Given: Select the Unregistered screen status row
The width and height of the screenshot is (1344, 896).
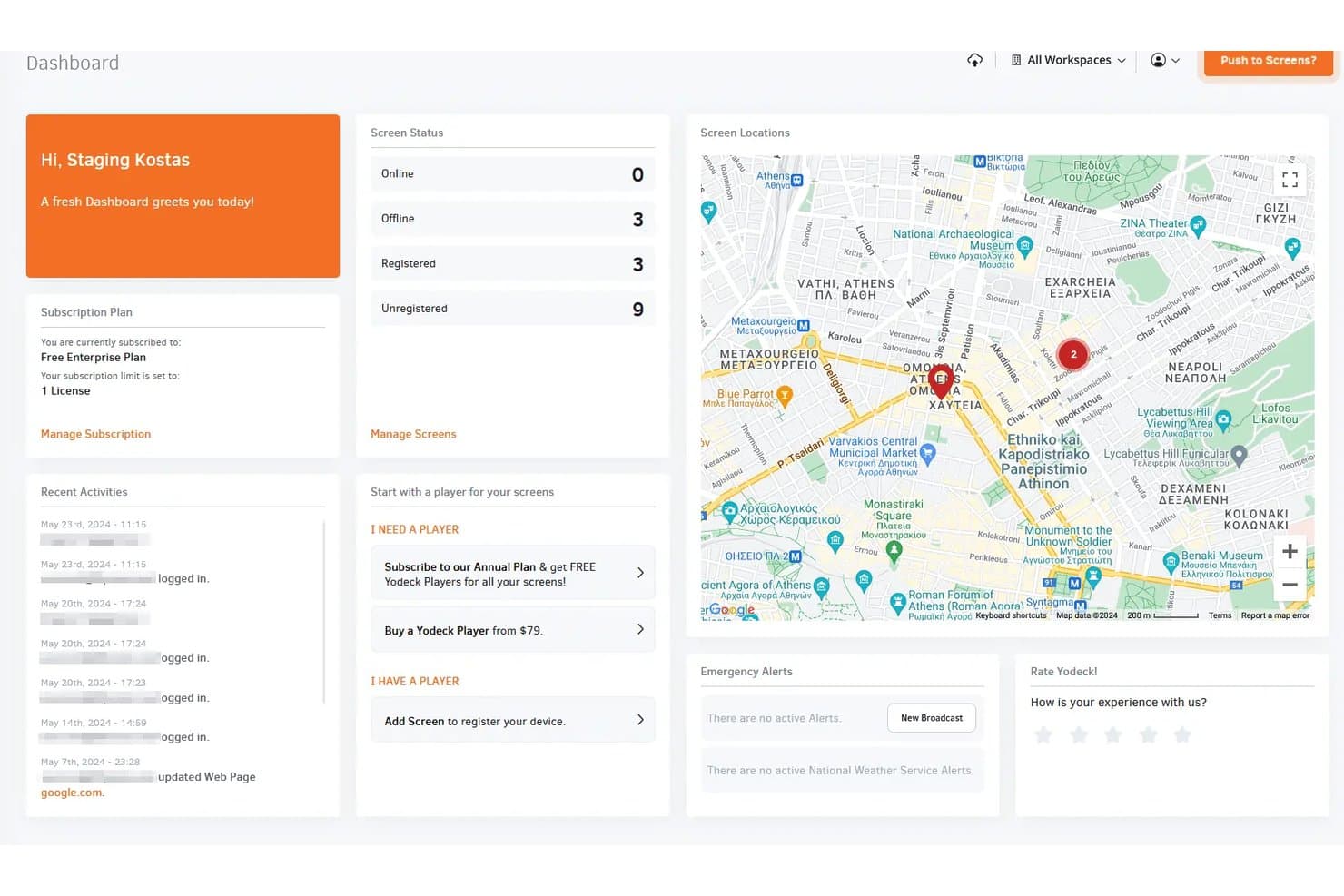Looking at the screenshot, I should pyautogui.click(x=512, y=309).
